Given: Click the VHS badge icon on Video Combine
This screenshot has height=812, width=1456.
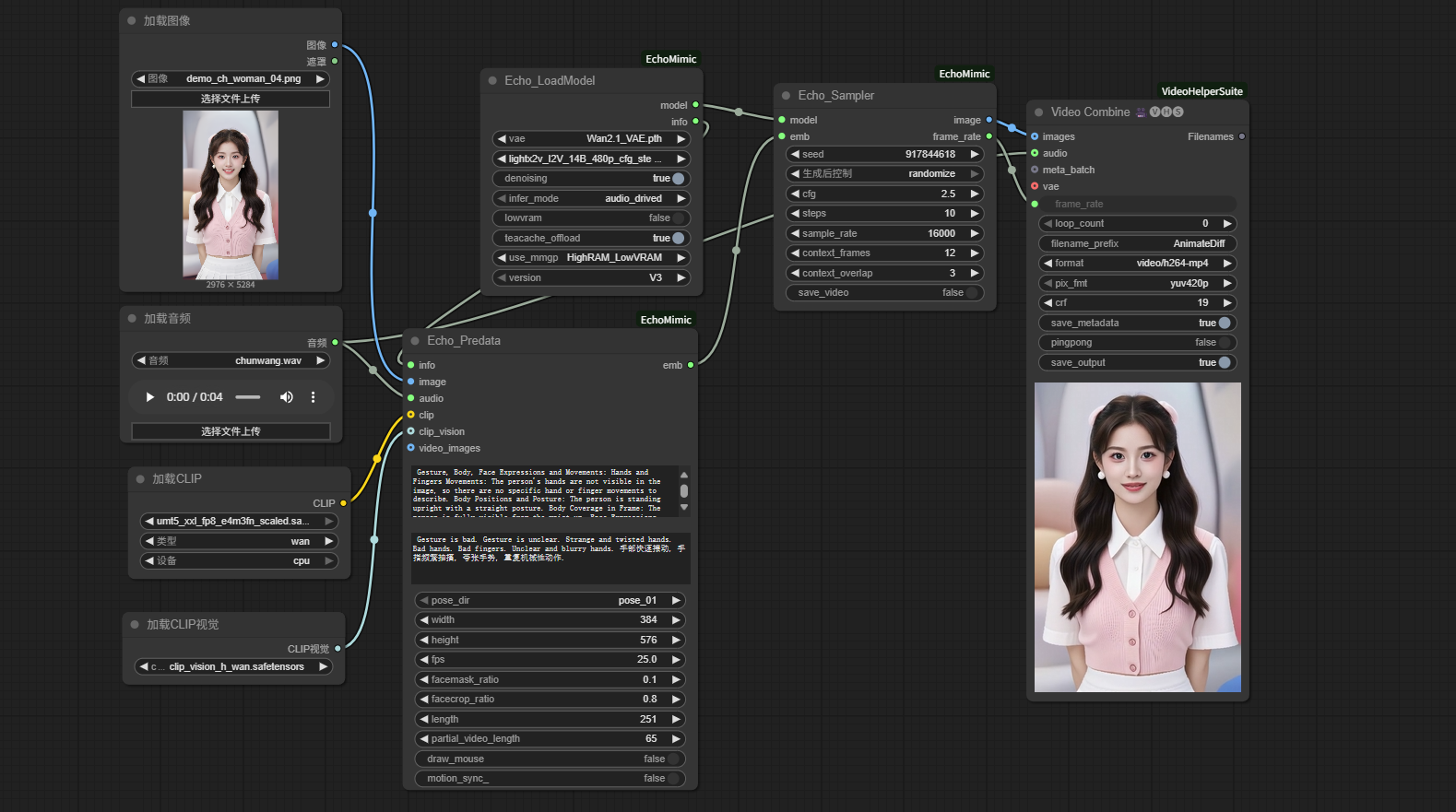Looking at the screenshot, I should click(x=1166, y=112).
